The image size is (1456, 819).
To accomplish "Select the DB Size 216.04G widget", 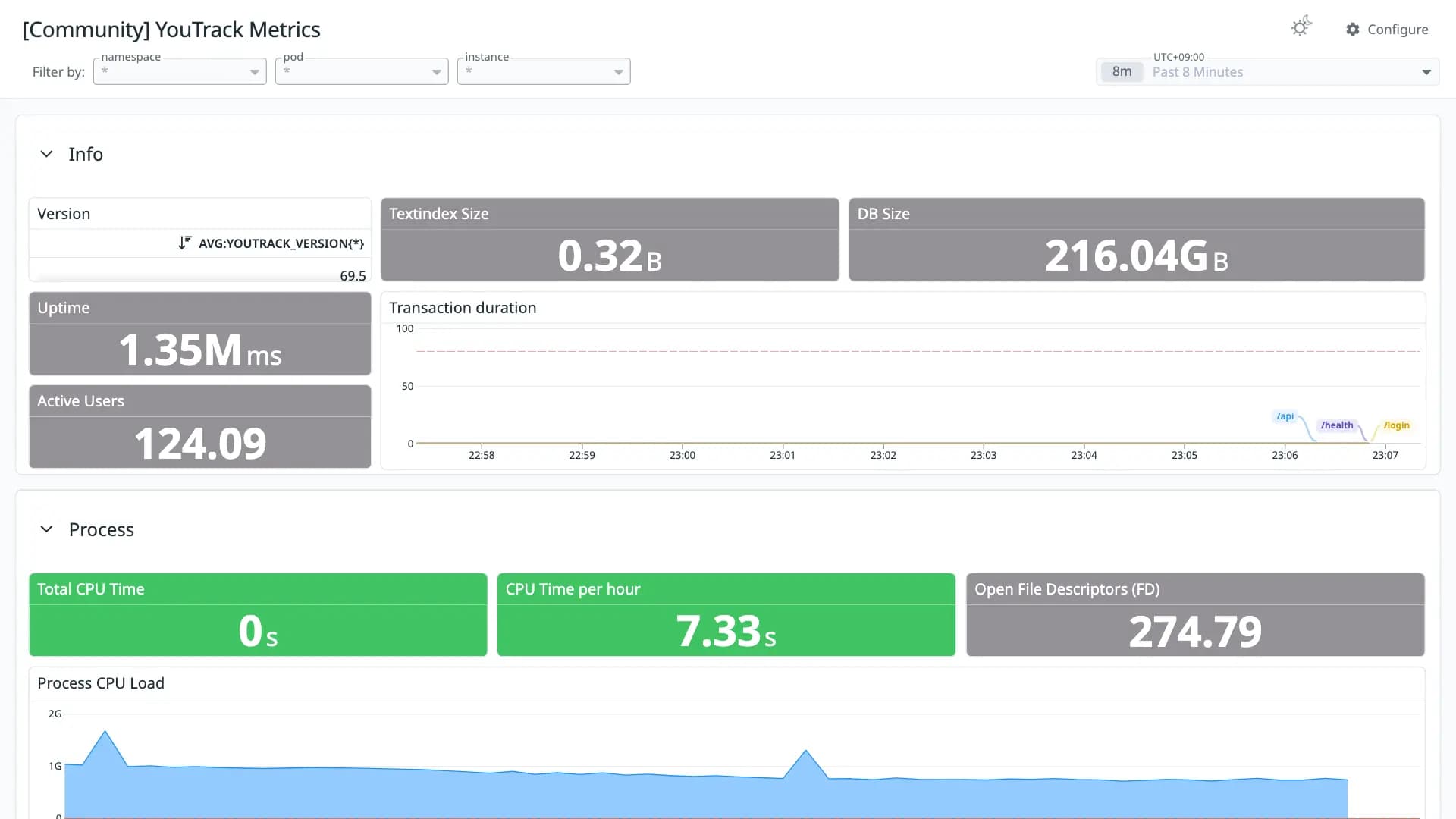I will point(1137,240).
